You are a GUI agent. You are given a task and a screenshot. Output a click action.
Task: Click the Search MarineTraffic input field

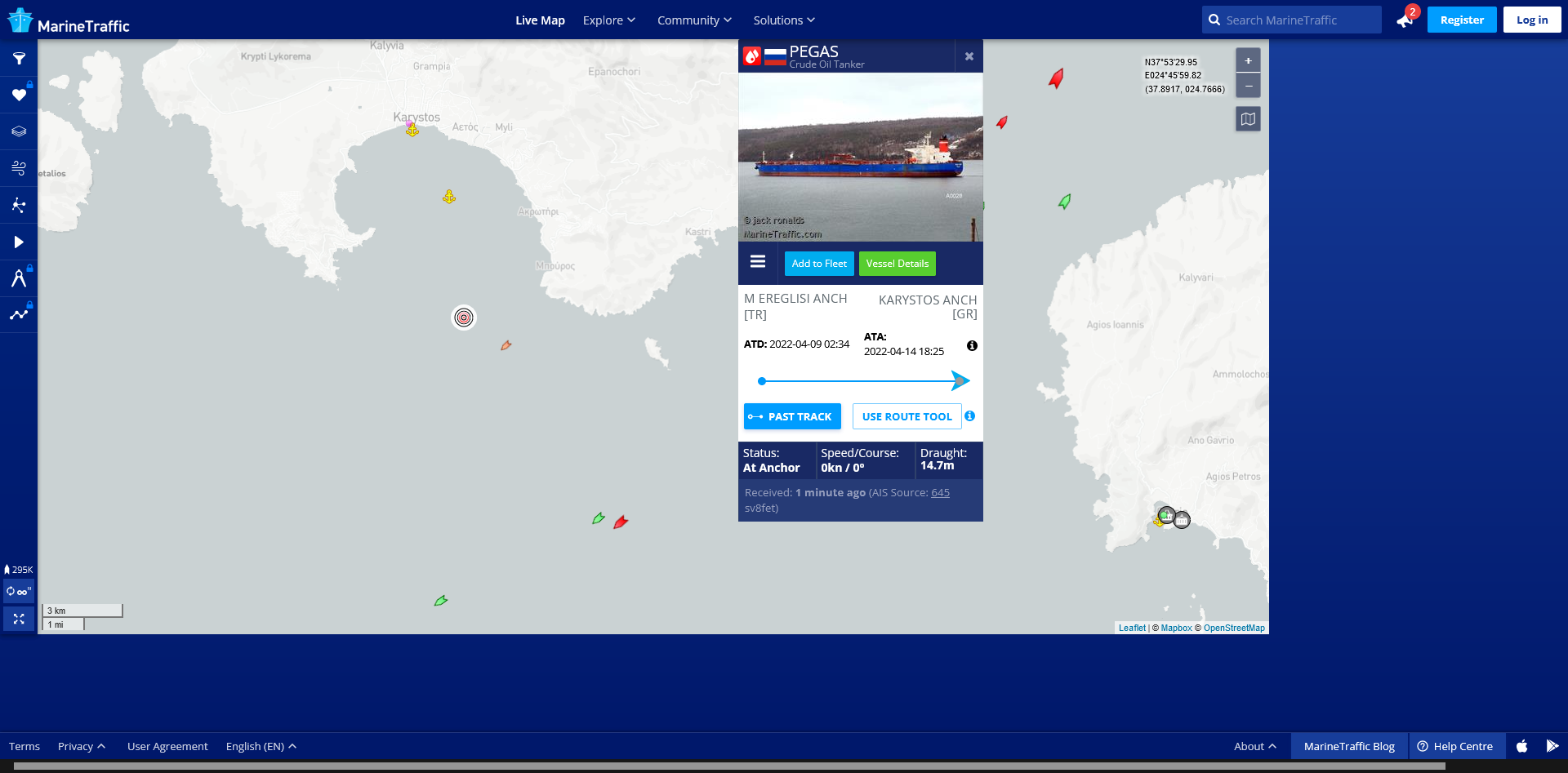click(x=1298, y=20)
